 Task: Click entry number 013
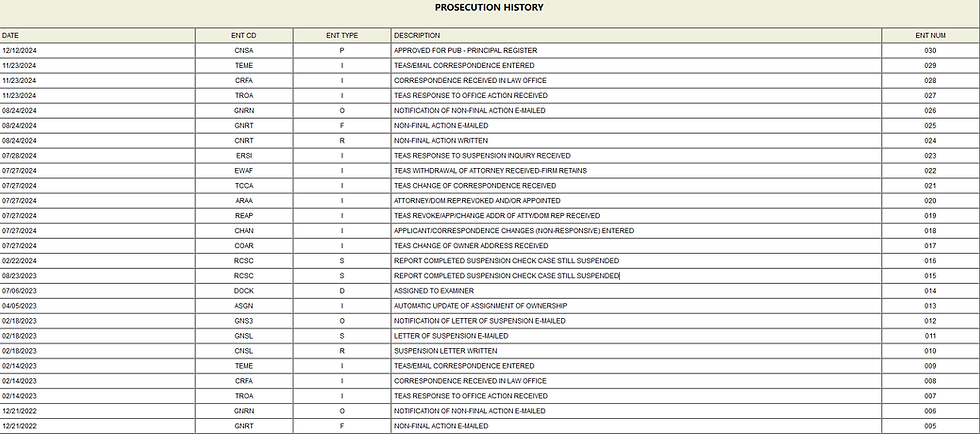pyautogui.click(x=930, y=306)
